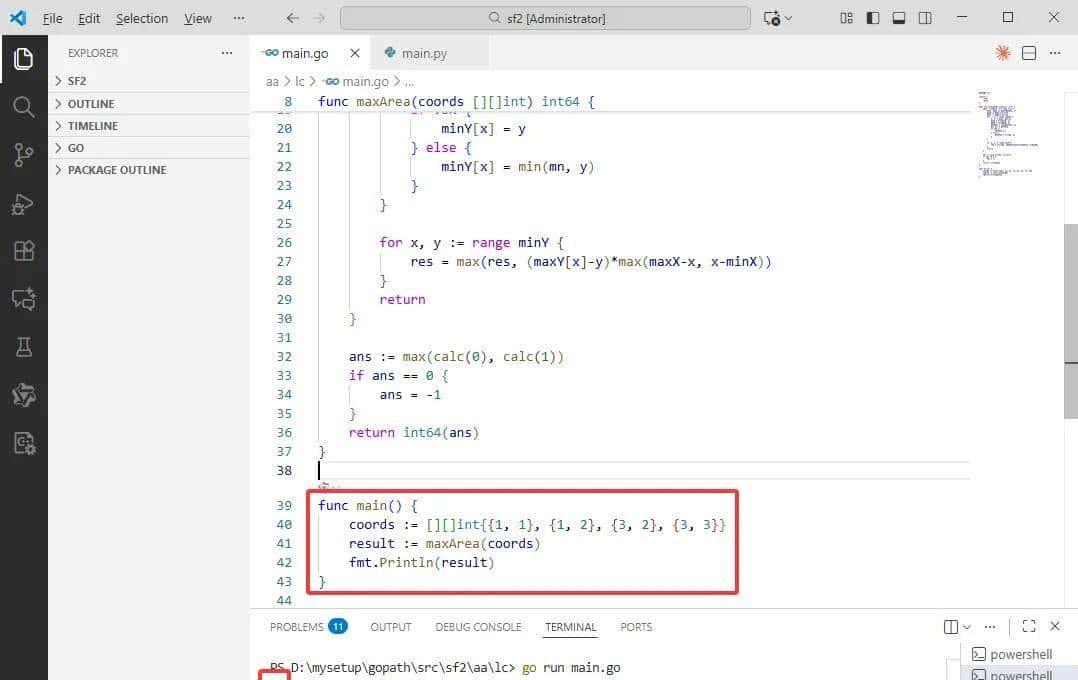Open the chat icon in activity bar
Viewport: 1078px width, 680px height.
click(x=23, y=298)
